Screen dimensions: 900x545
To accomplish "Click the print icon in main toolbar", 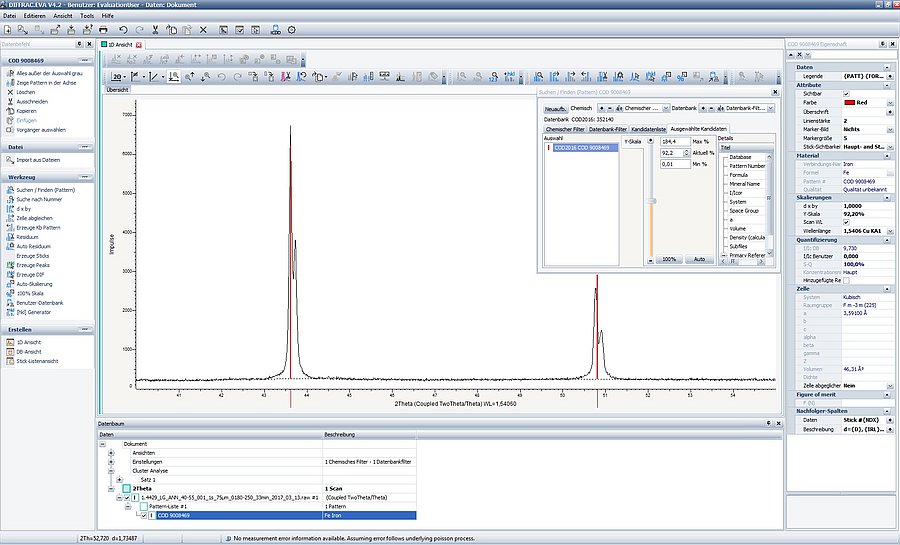I will click(102, 30).
